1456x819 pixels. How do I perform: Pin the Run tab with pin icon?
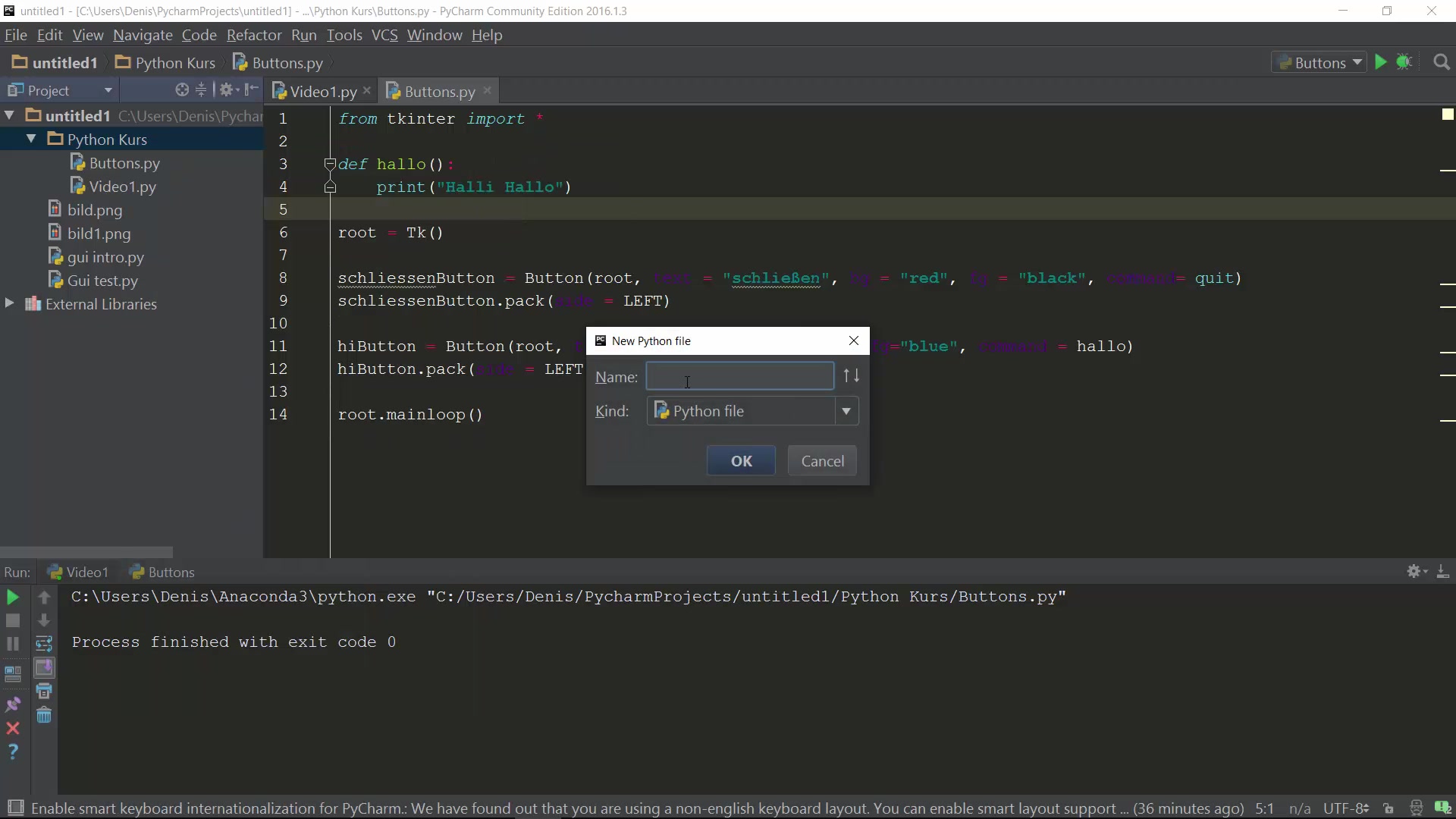13,704
